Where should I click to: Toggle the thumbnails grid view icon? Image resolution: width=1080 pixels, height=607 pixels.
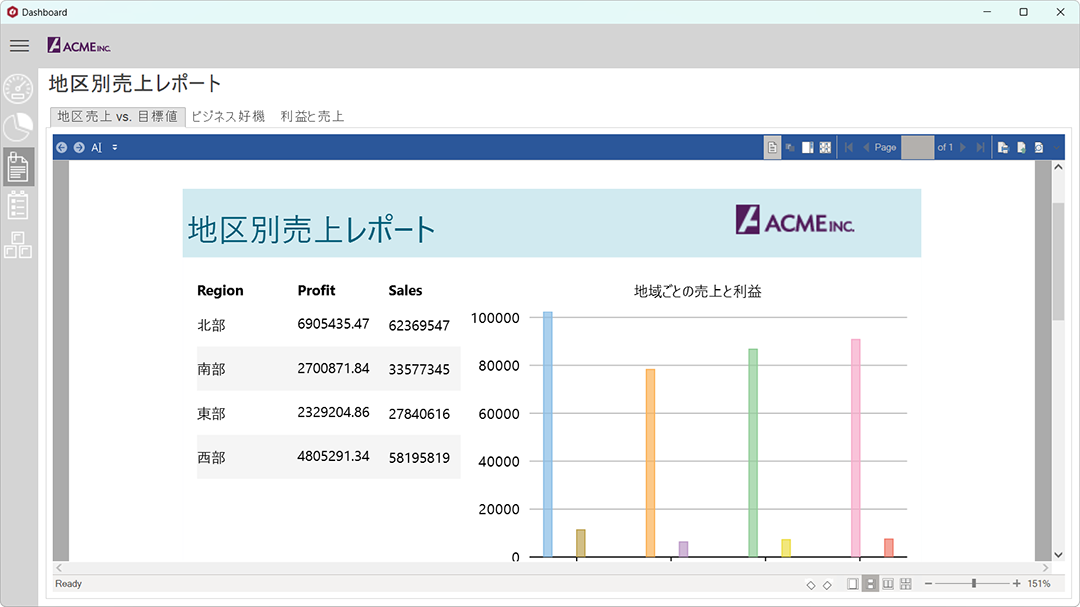tap(825, 147)
